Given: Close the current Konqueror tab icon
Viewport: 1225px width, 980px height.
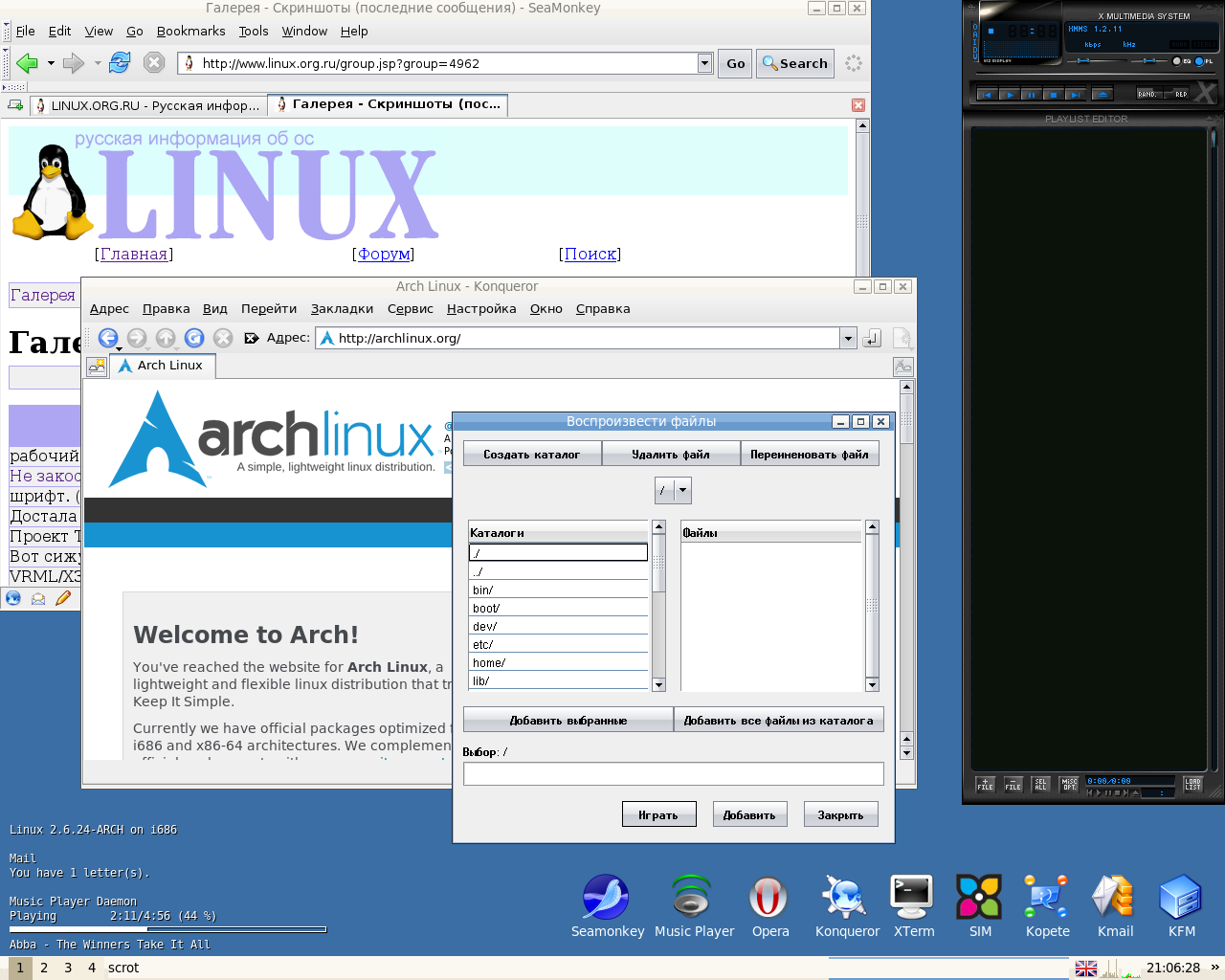Looking at the screenshot, I should click(903, 367).
